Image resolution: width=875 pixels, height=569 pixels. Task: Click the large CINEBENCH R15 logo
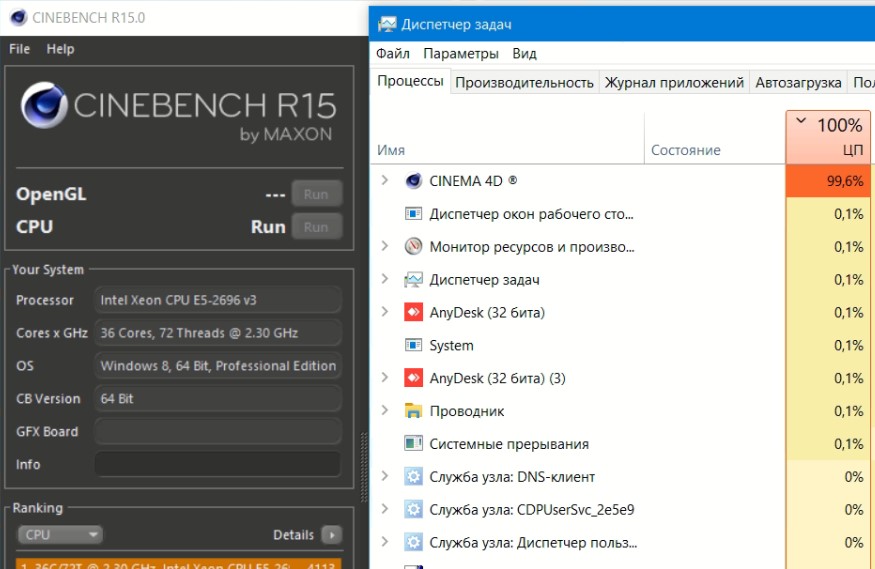pyautogui.click(x=179, y=112)
